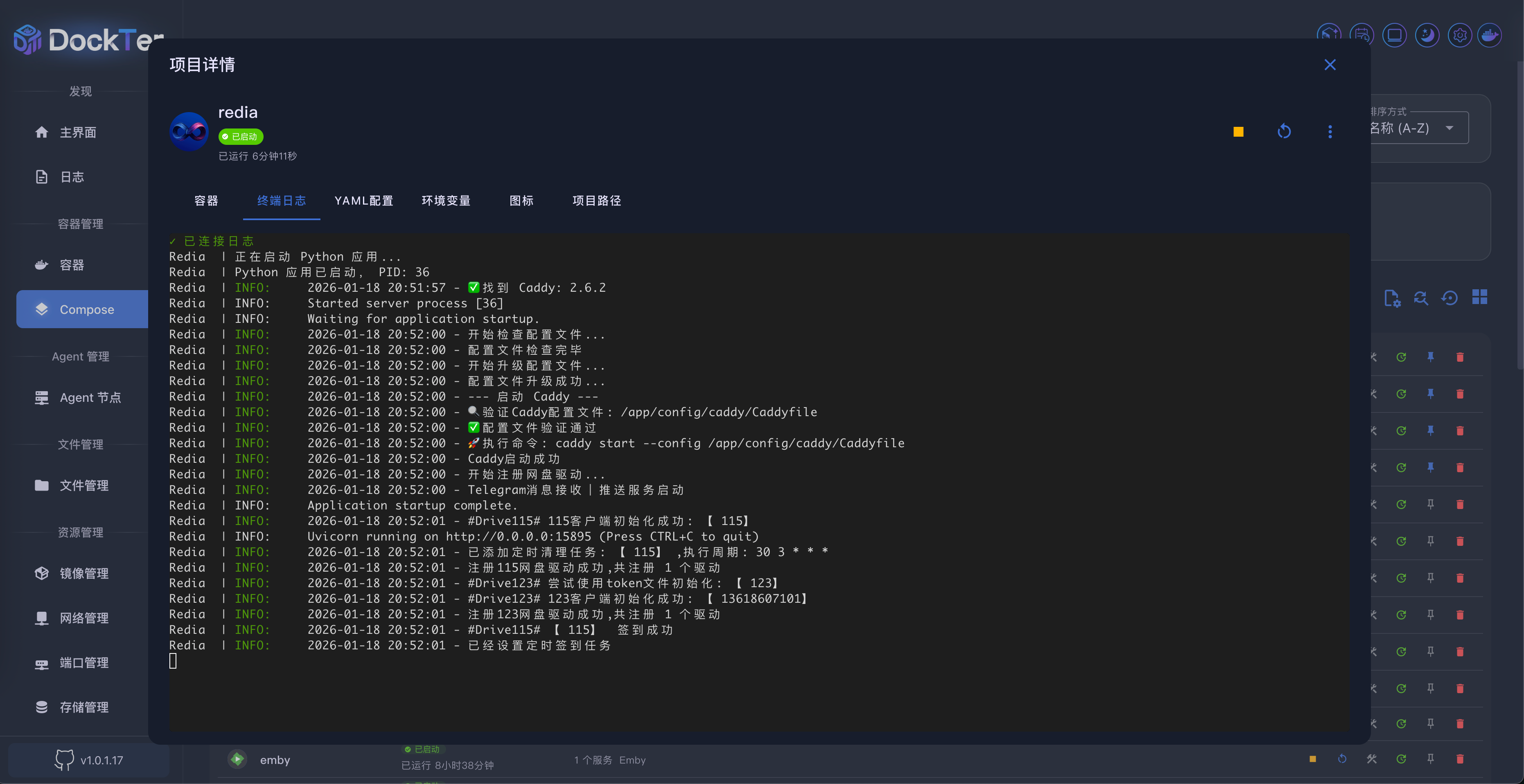The height and width of the screenshot is (784, 1524).
Task: Open the 环境变量 tab
Action: point(446,201)
